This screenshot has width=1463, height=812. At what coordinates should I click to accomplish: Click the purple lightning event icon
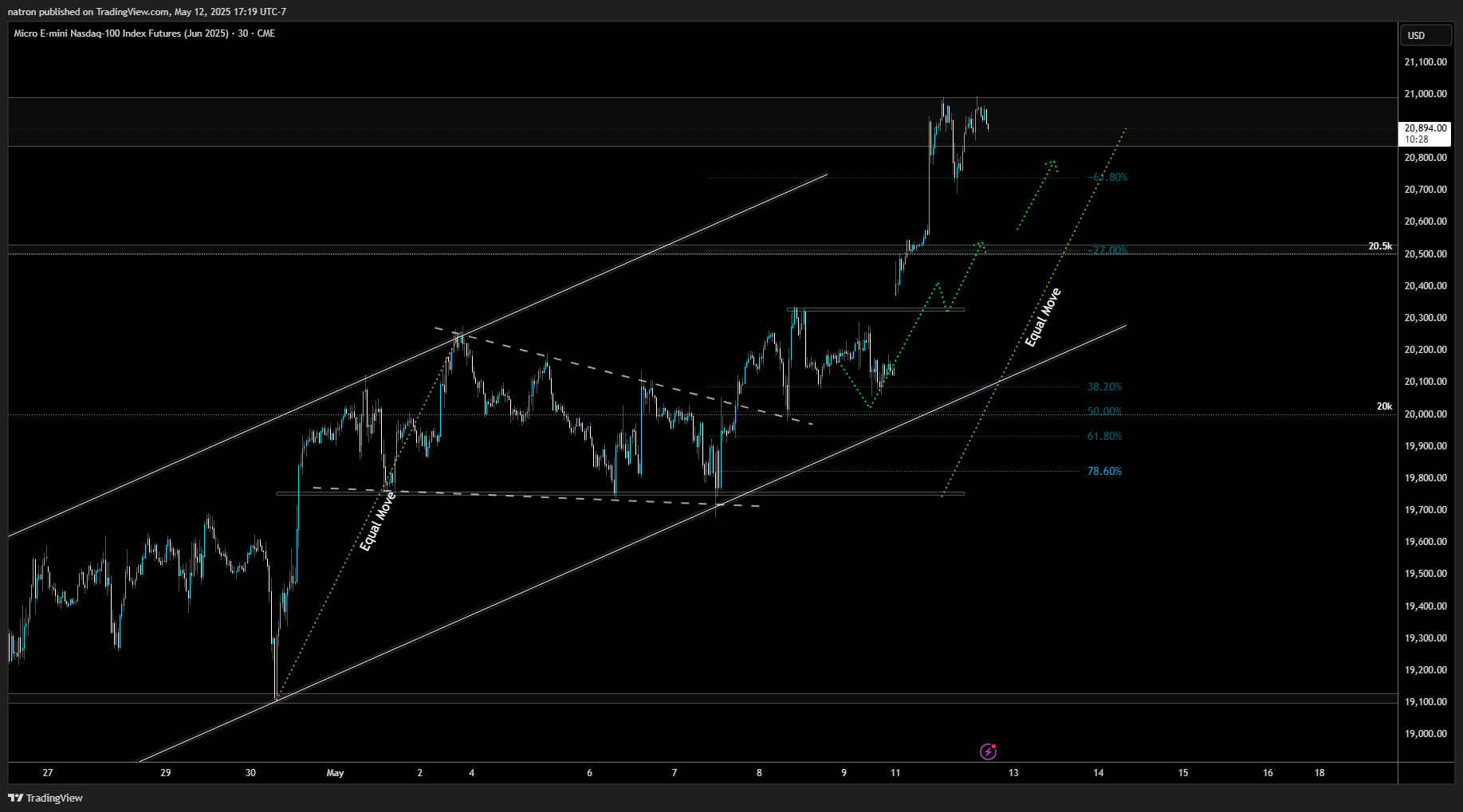(988, 751)
